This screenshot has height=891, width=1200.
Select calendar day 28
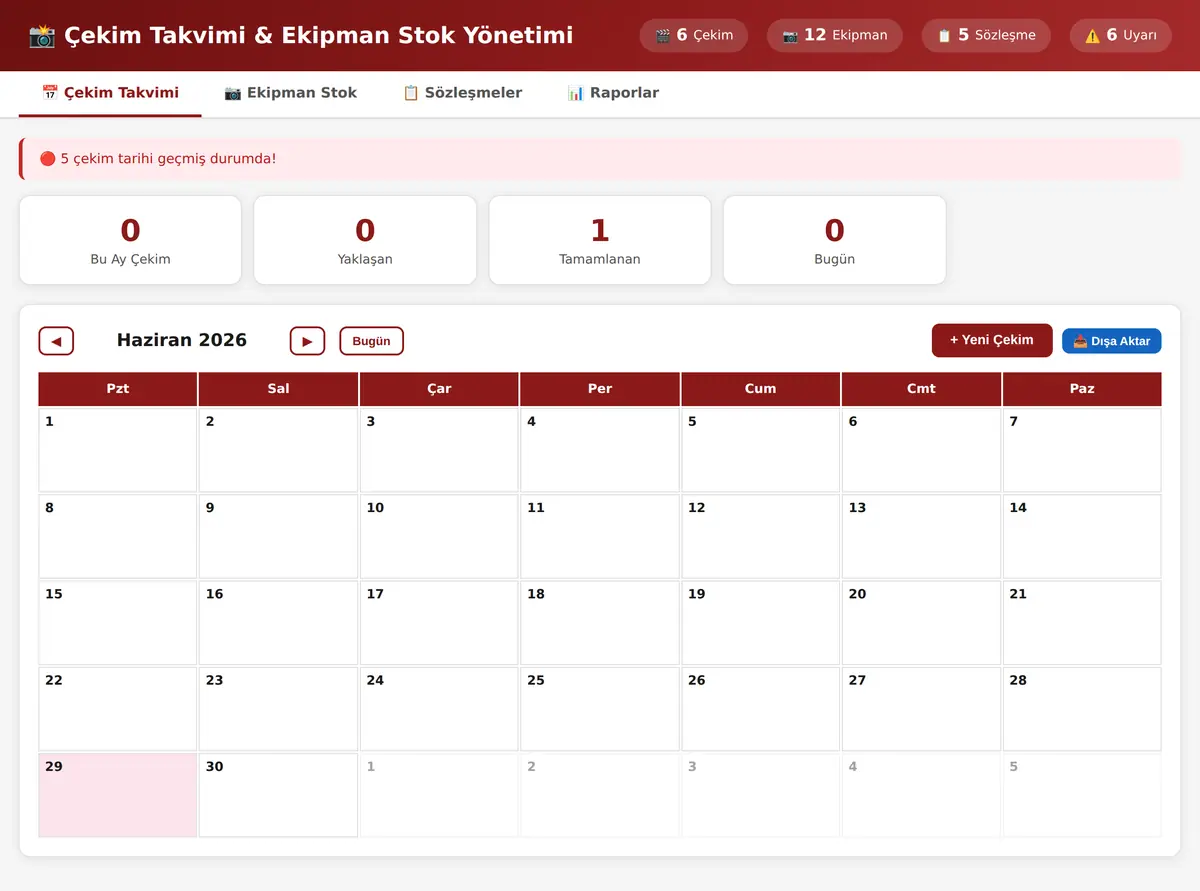[x=1082, y=709]
